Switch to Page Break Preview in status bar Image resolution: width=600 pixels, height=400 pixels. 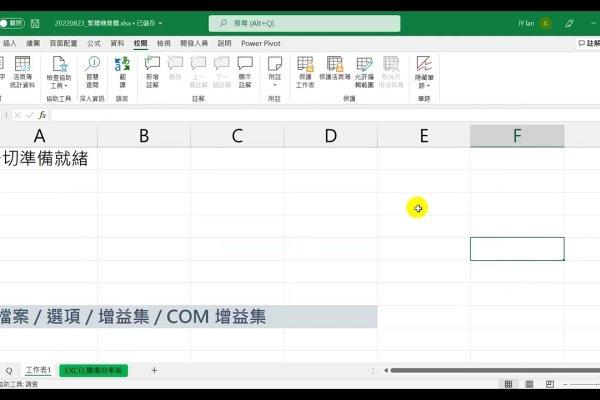[550, 384]
